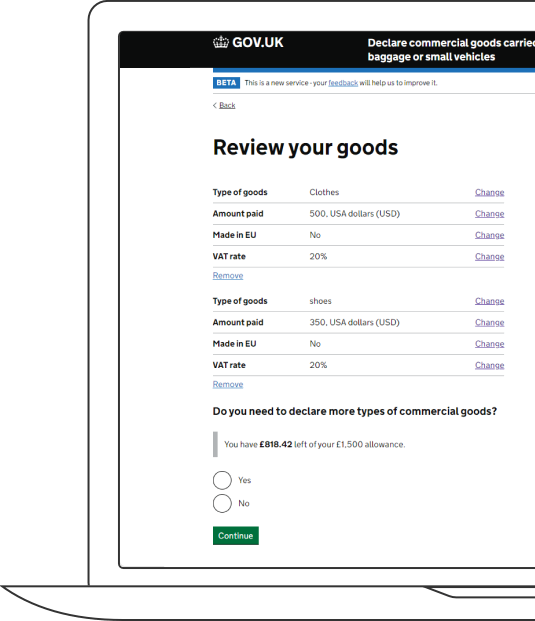535x621 pixels.
Task: Change the Clothes type of goods
Action: coord(489,192)
